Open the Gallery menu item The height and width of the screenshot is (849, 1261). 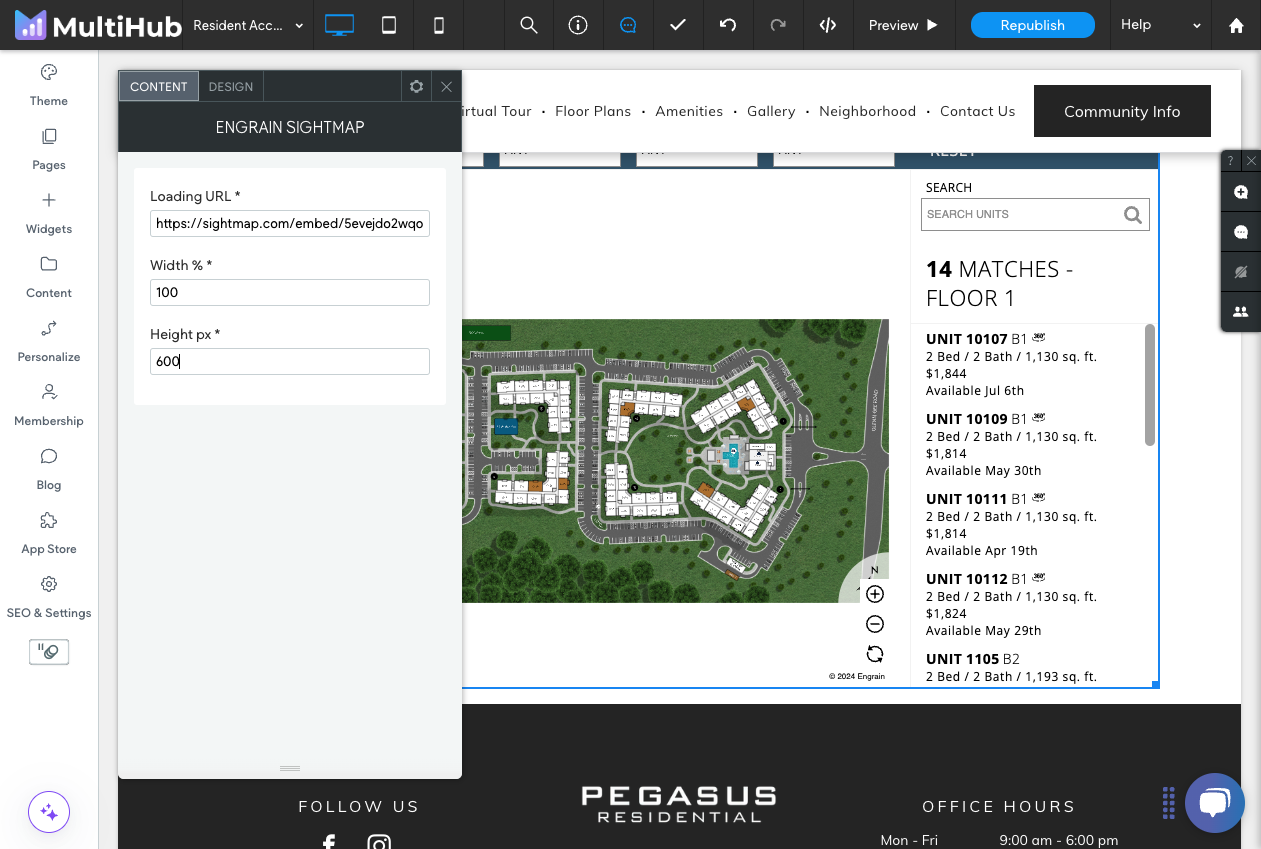pyautogui.click(x=771, y=111)
